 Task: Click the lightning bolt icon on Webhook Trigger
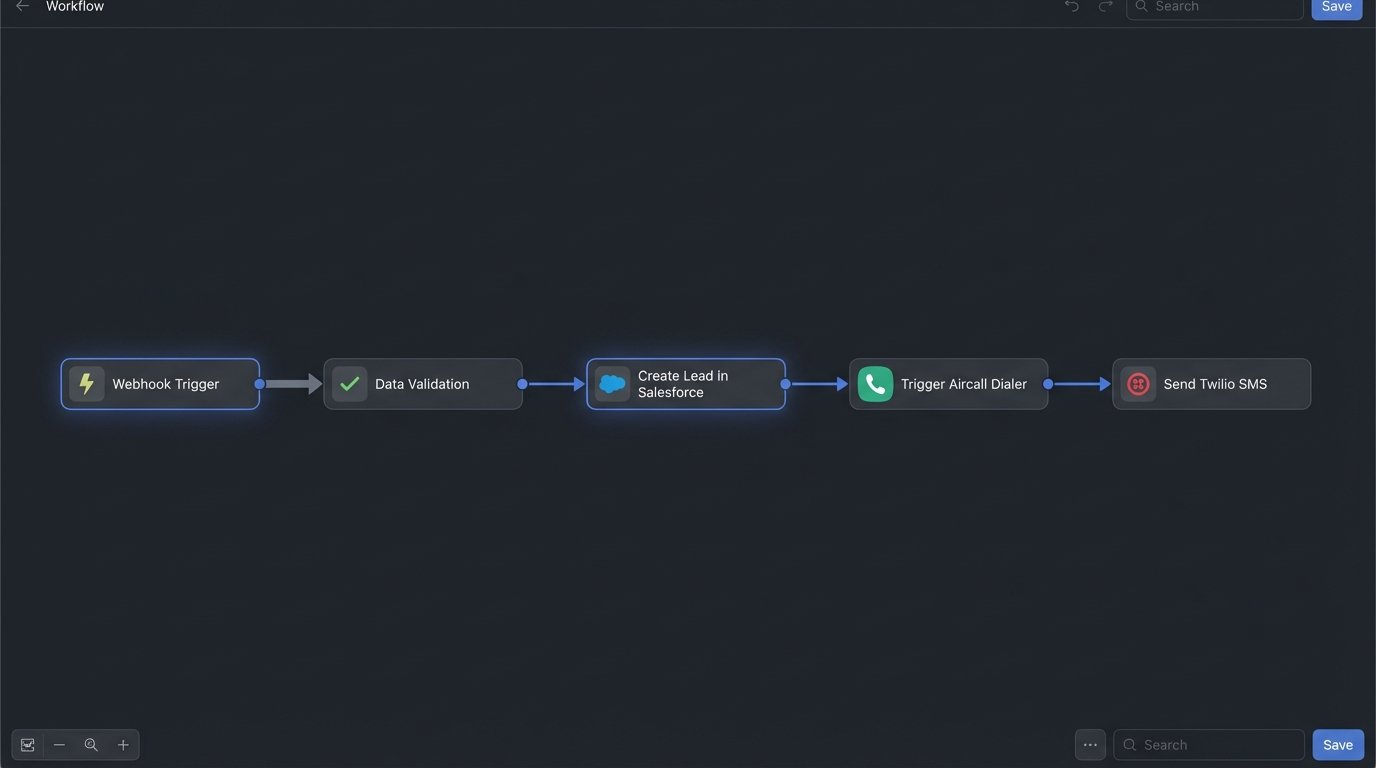87,384
